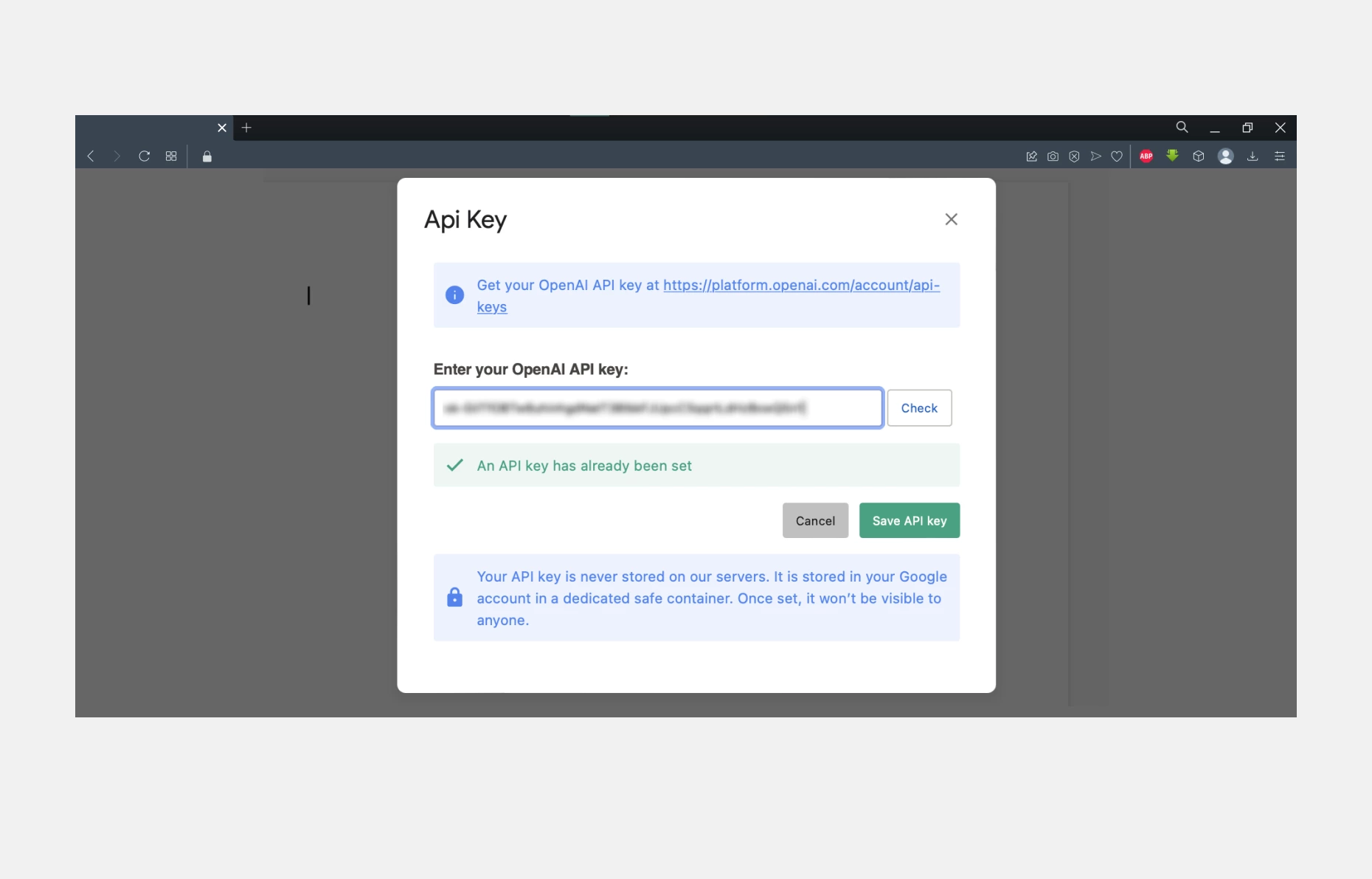Click the 'never stored on our servers' notice text
Screen dimensions: 1372x879
click(712, 598)
